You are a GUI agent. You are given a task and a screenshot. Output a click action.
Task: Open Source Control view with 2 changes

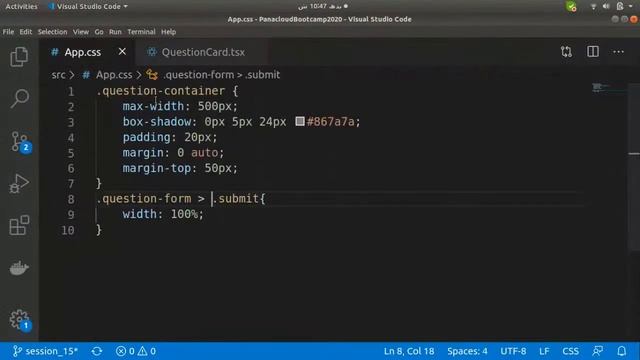click(20, 142)
